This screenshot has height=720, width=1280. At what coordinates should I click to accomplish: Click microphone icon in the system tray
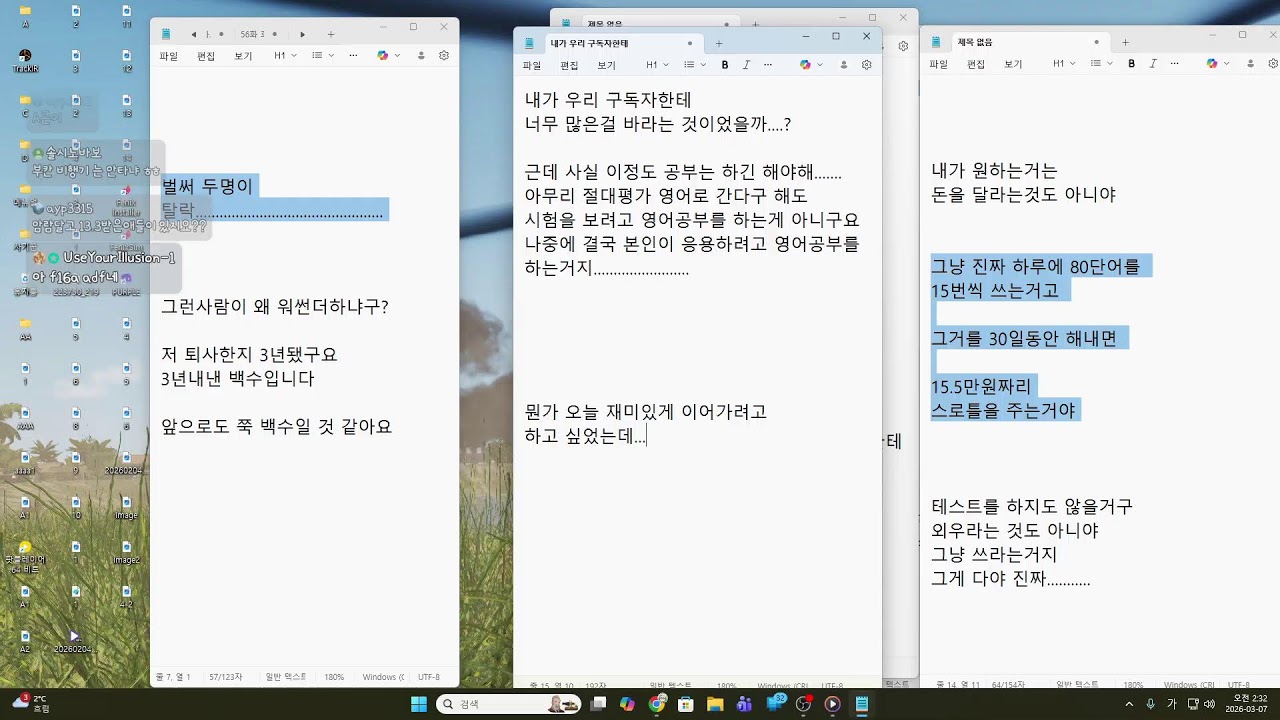click(x=1150, y=704)
